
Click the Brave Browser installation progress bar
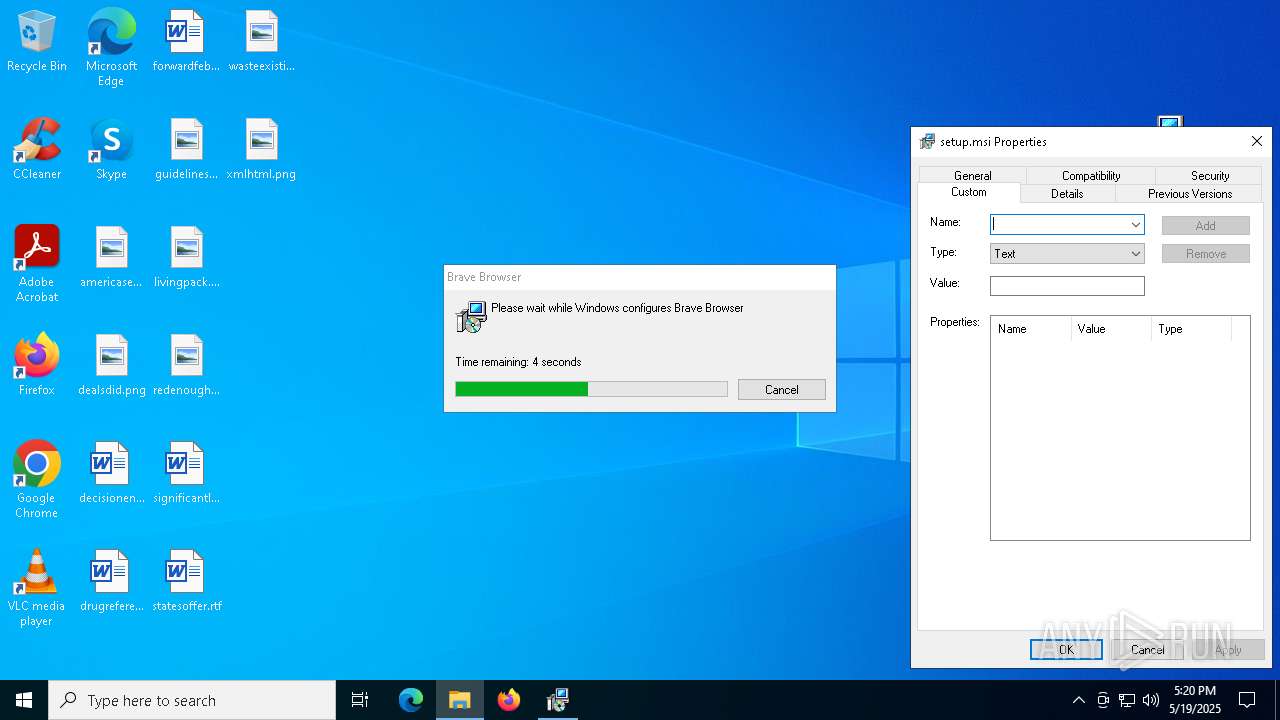tap(591, 389)
